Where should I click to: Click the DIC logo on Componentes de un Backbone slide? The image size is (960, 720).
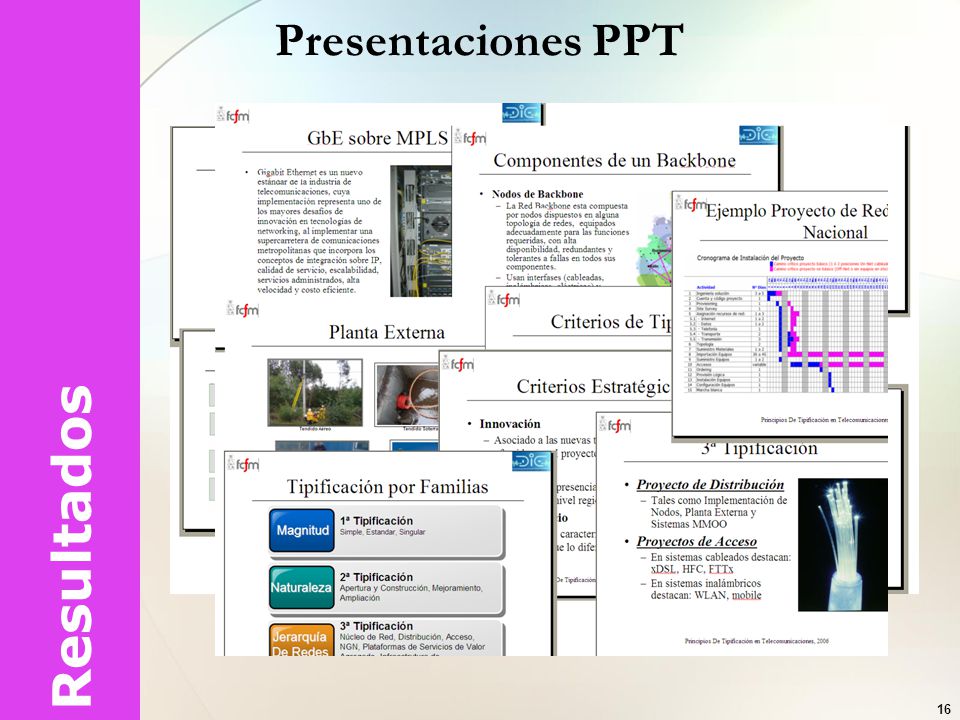[758, 135]
